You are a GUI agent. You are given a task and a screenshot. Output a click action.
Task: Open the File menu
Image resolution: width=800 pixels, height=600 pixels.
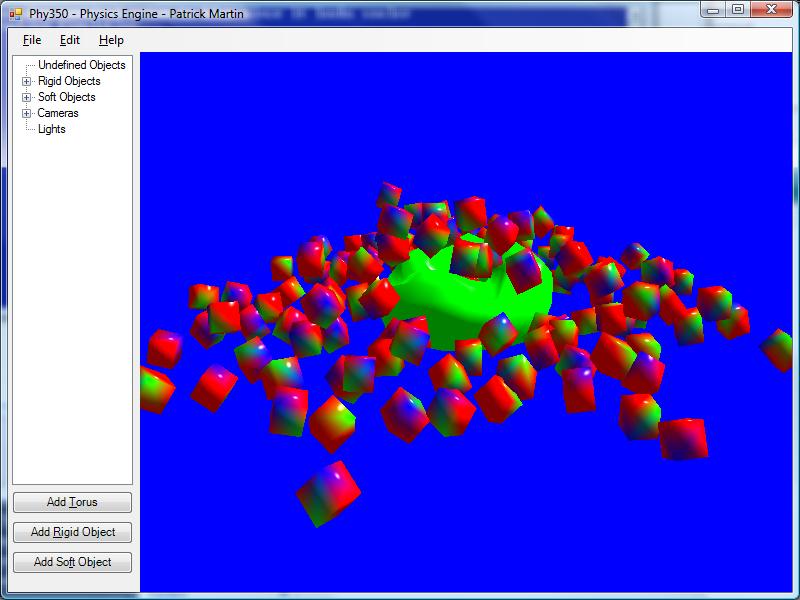tap(32, 40)
